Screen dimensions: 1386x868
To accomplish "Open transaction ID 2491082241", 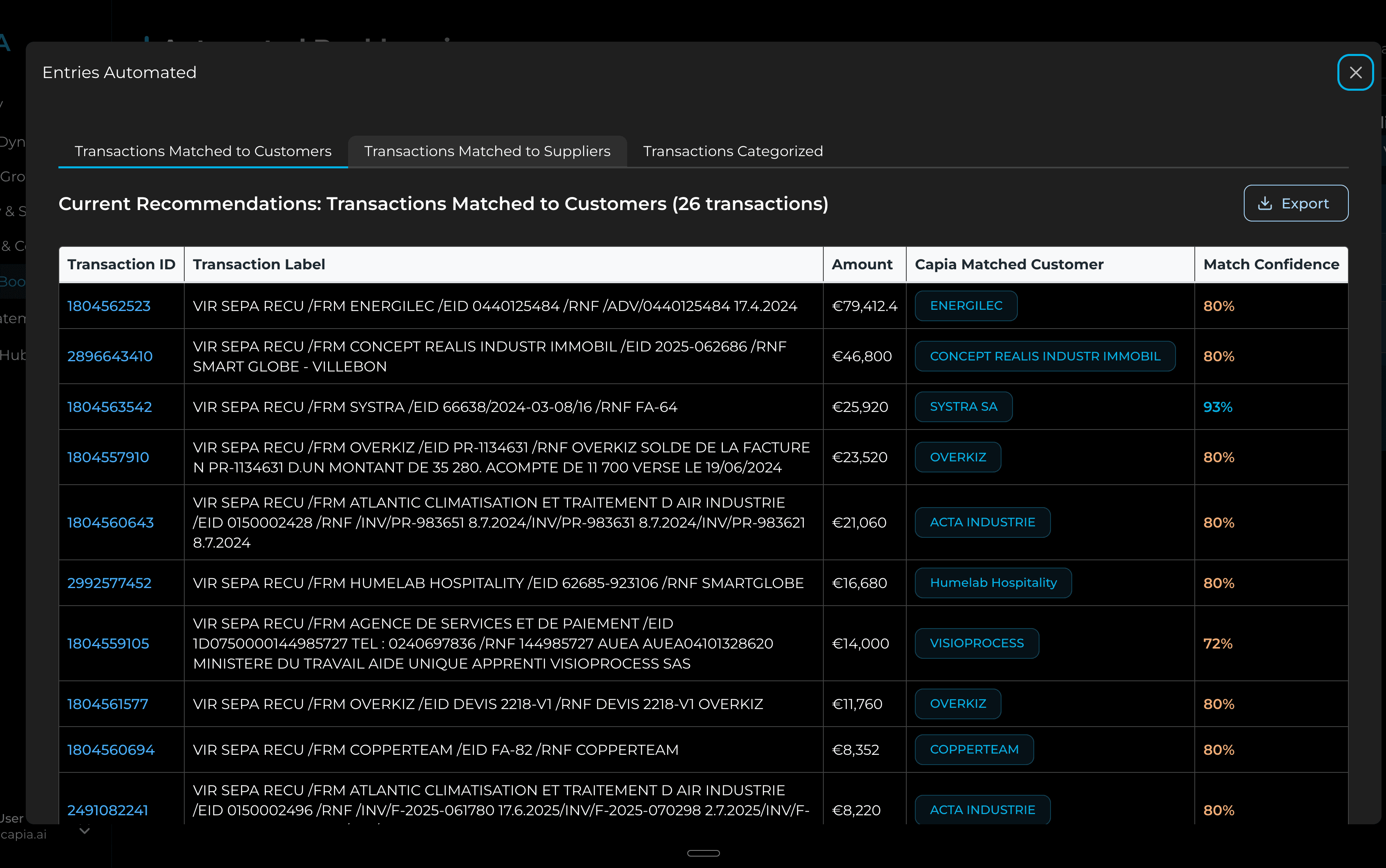I will 107,810.
